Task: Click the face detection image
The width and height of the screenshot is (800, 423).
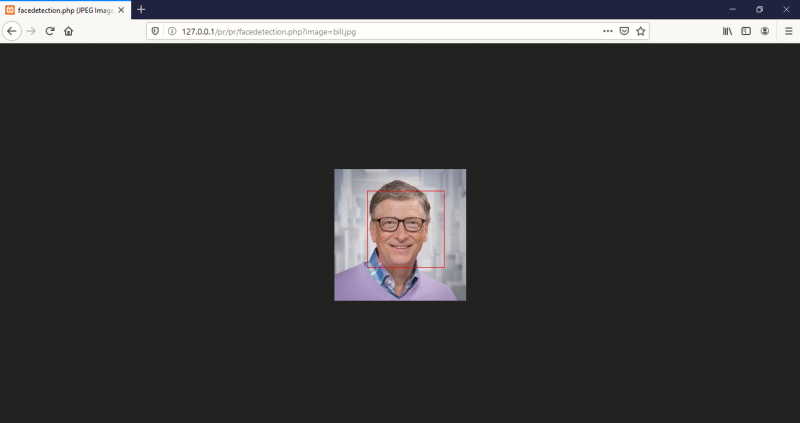Action: (x=400, y=235)
